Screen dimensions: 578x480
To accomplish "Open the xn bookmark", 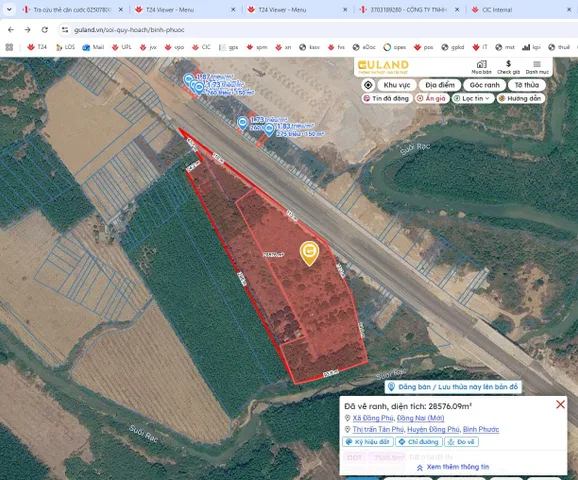I will (x=283, y=47).
